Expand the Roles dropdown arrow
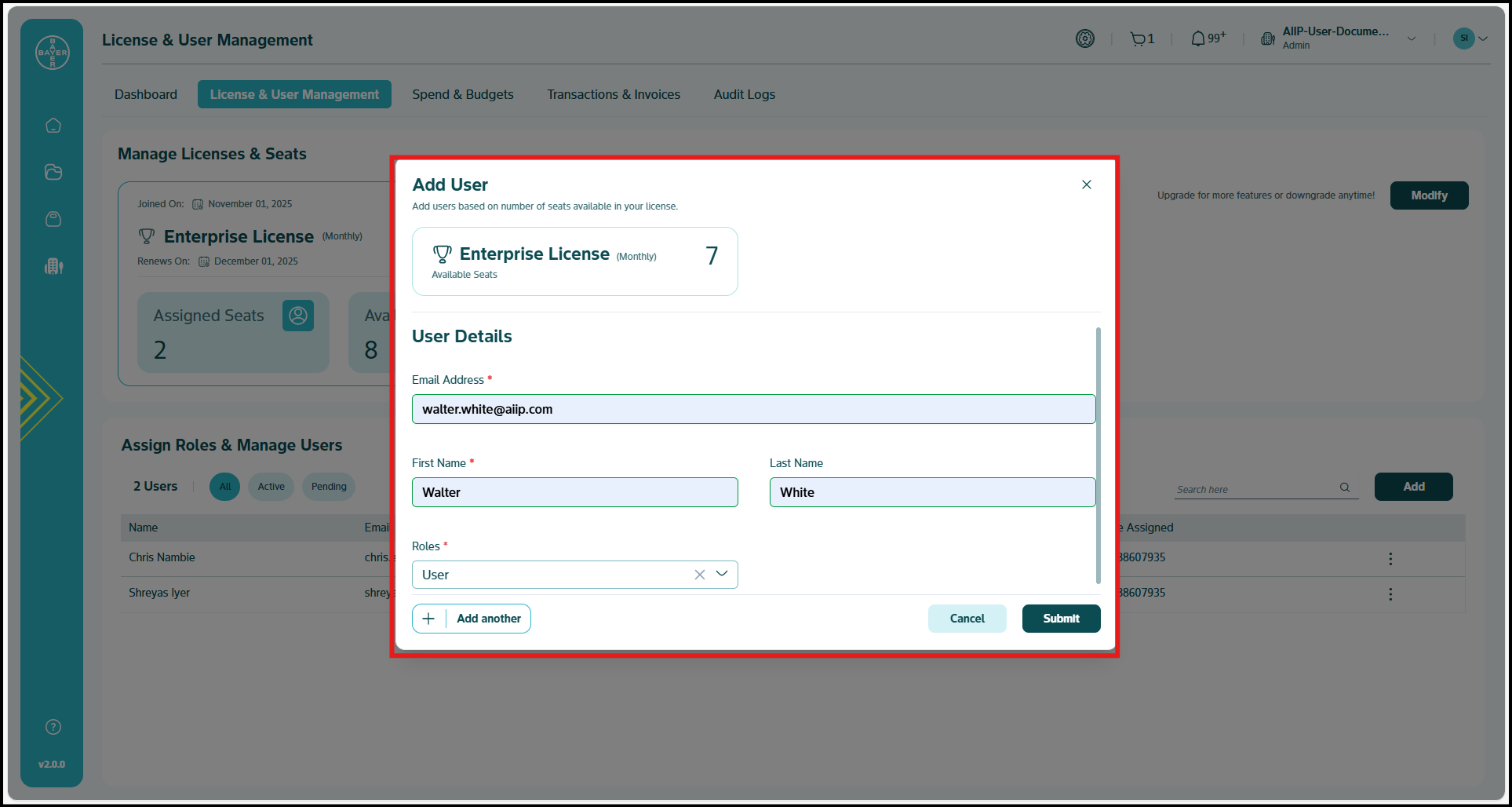Image resolution: width=1512 pixels, height=807 pixels. 722,574
